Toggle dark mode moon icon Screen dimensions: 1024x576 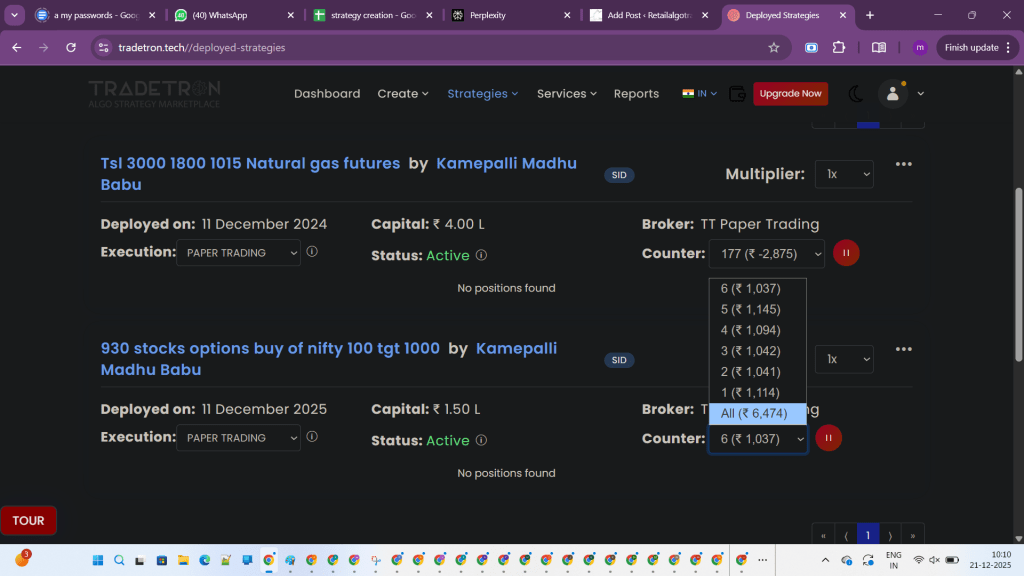855,94
